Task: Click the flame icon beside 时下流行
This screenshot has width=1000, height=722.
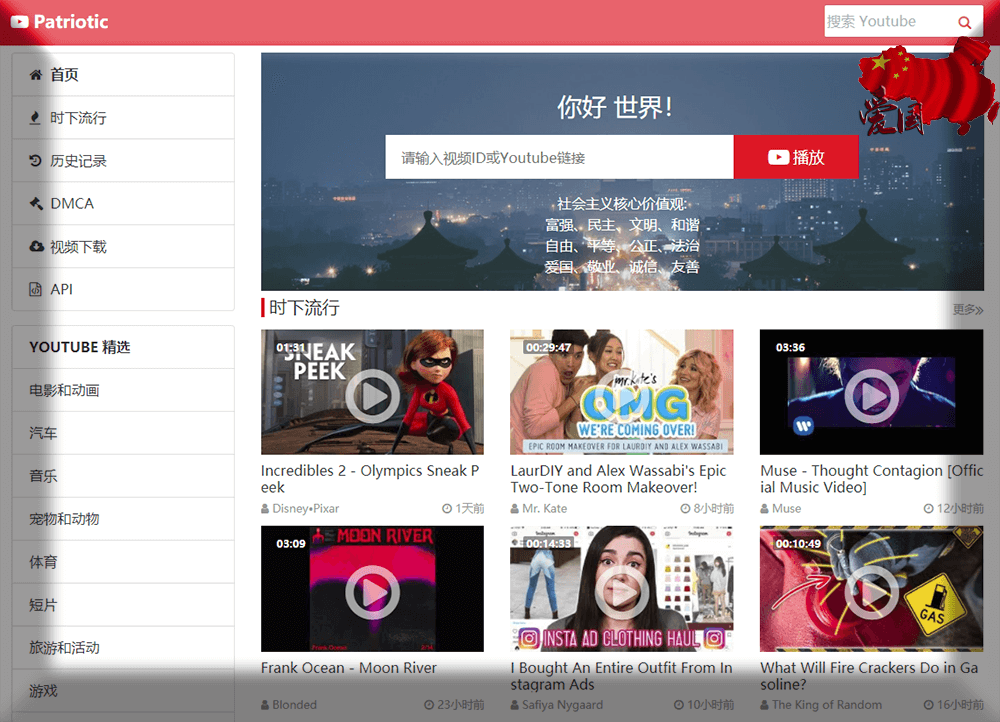Action: [36, 118]
